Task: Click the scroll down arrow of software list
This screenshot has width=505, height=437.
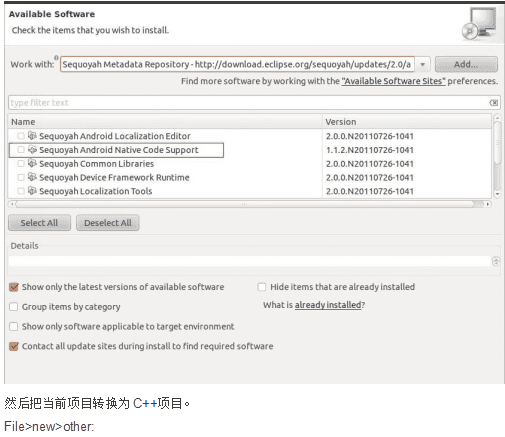Action: 497,194
